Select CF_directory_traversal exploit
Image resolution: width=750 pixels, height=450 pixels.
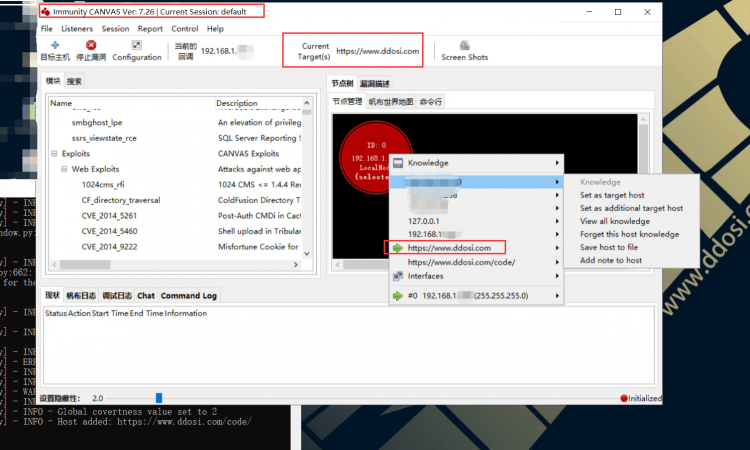121,200
